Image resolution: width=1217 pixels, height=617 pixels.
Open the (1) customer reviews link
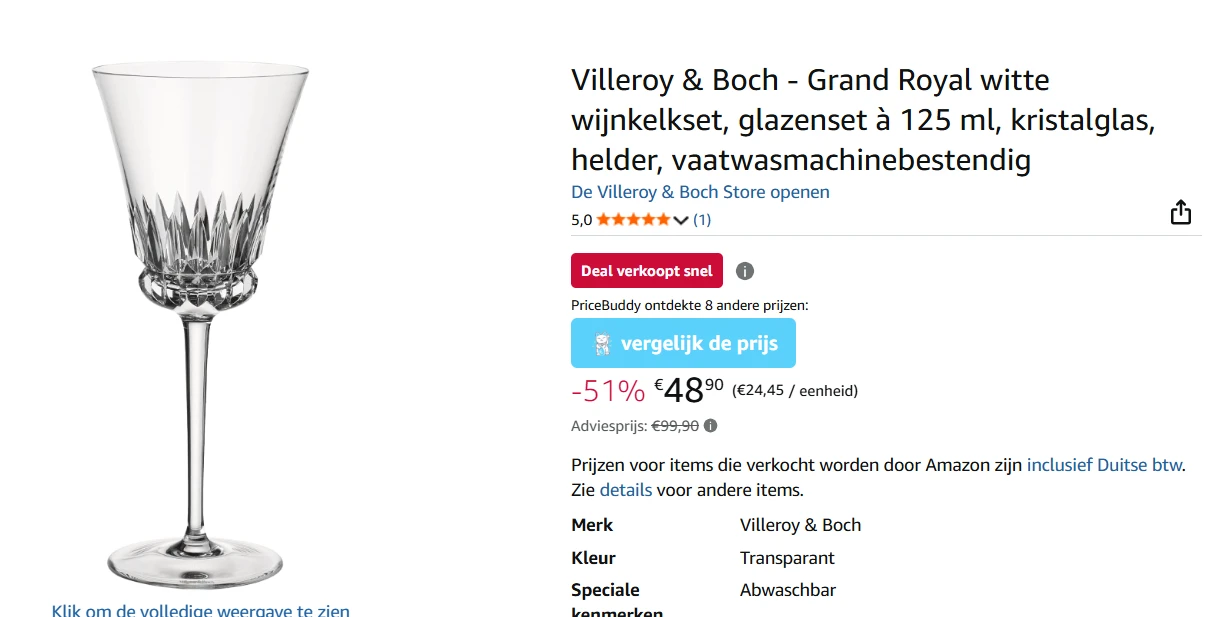point(702,220)
